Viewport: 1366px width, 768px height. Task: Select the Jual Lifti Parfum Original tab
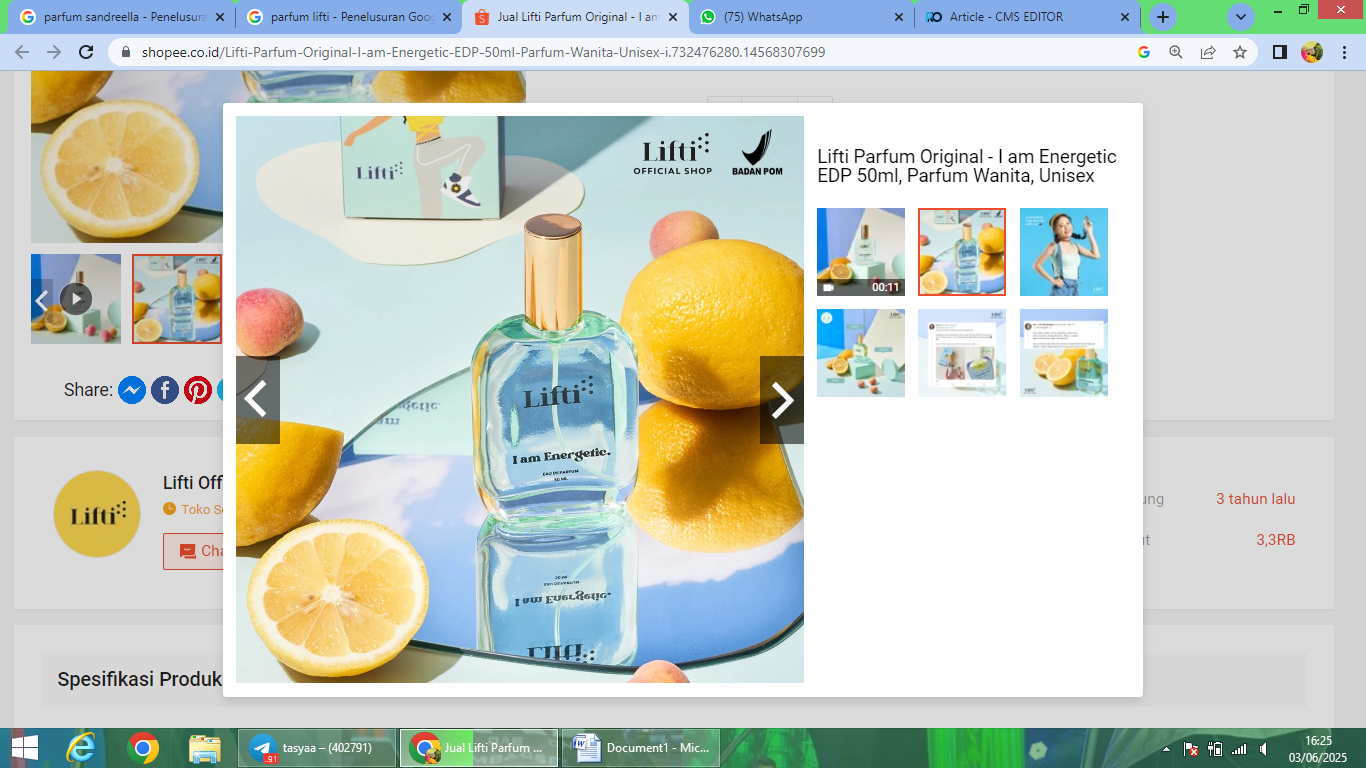tap(577, 17)
